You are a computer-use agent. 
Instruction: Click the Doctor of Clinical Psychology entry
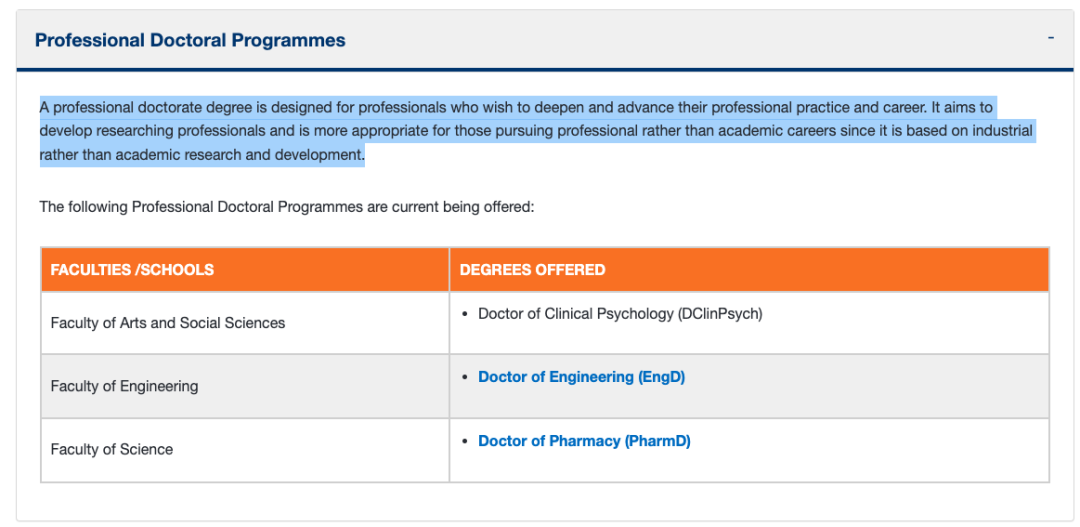pos(621,313)
